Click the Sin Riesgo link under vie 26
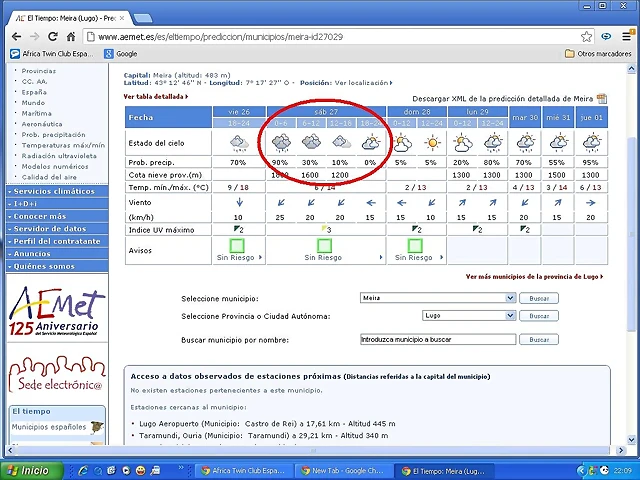Viewport: 640px width, 480px height. point(236,258)
